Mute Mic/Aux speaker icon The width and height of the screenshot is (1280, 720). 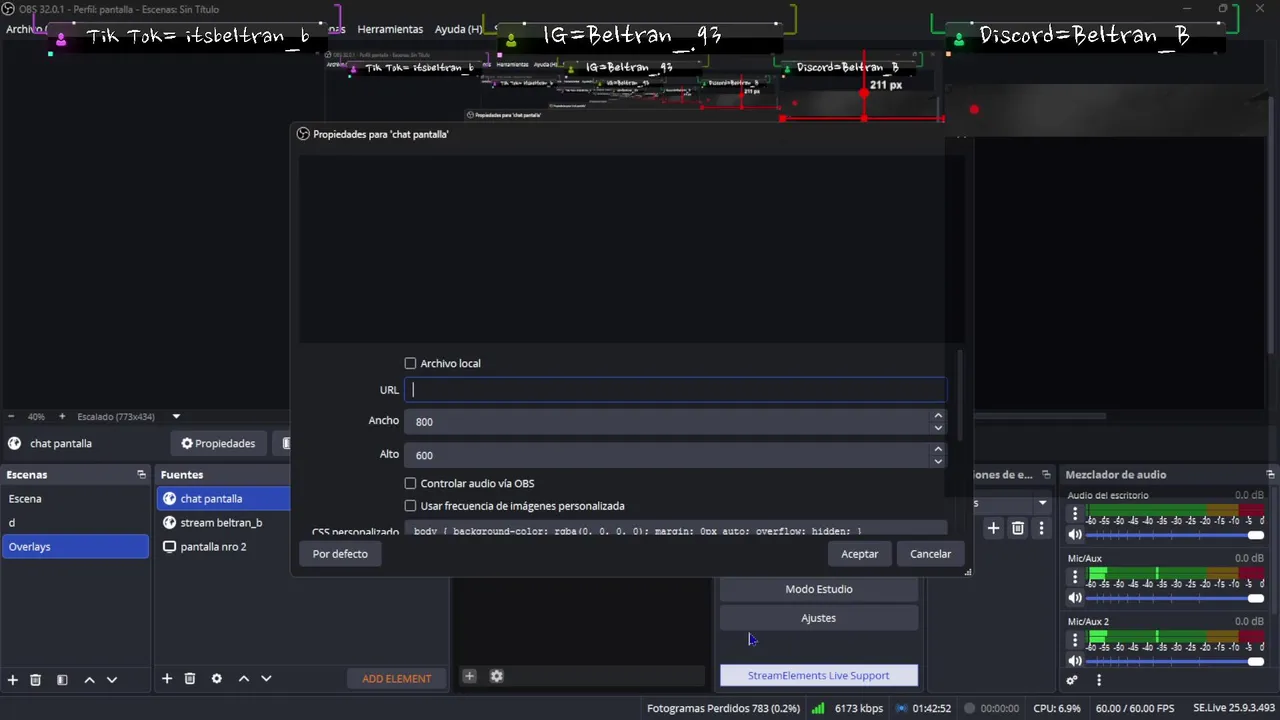pos(1075,598)
